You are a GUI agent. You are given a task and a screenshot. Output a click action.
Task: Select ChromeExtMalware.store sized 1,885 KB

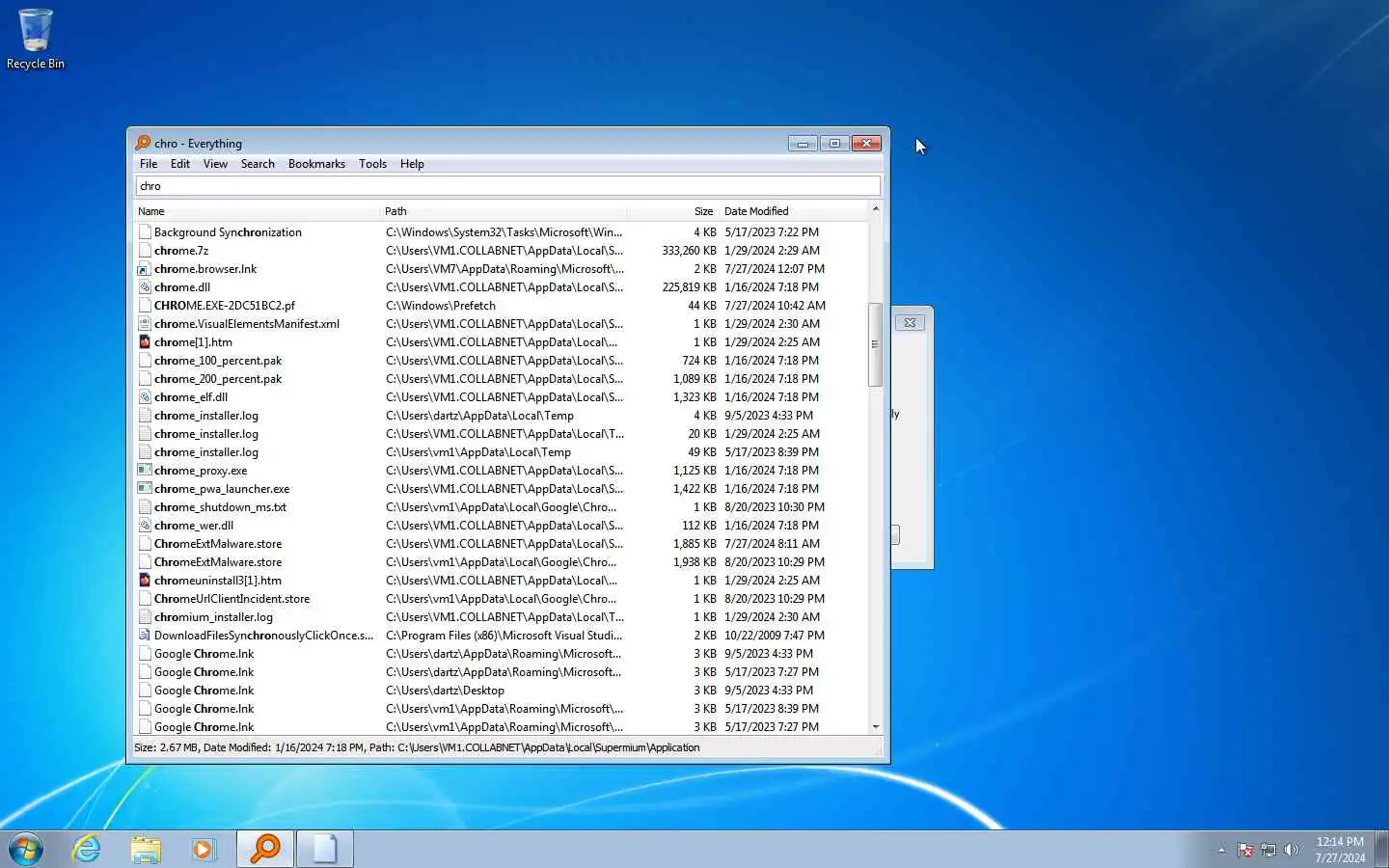(502, 544)
